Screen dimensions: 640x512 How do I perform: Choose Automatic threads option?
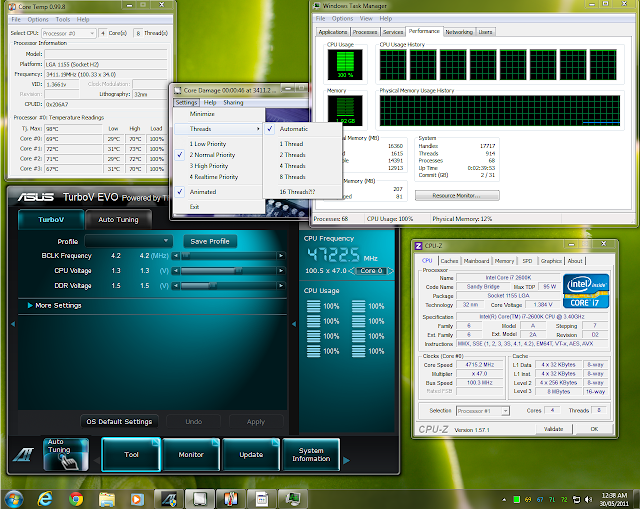click(294, 129)
